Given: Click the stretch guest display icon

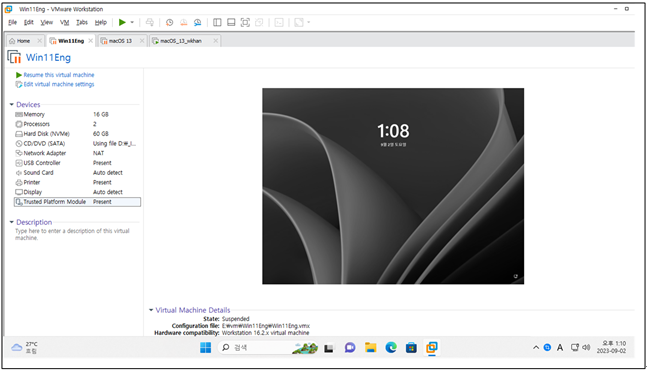Looking at the screenshot, I should [299, 22].
